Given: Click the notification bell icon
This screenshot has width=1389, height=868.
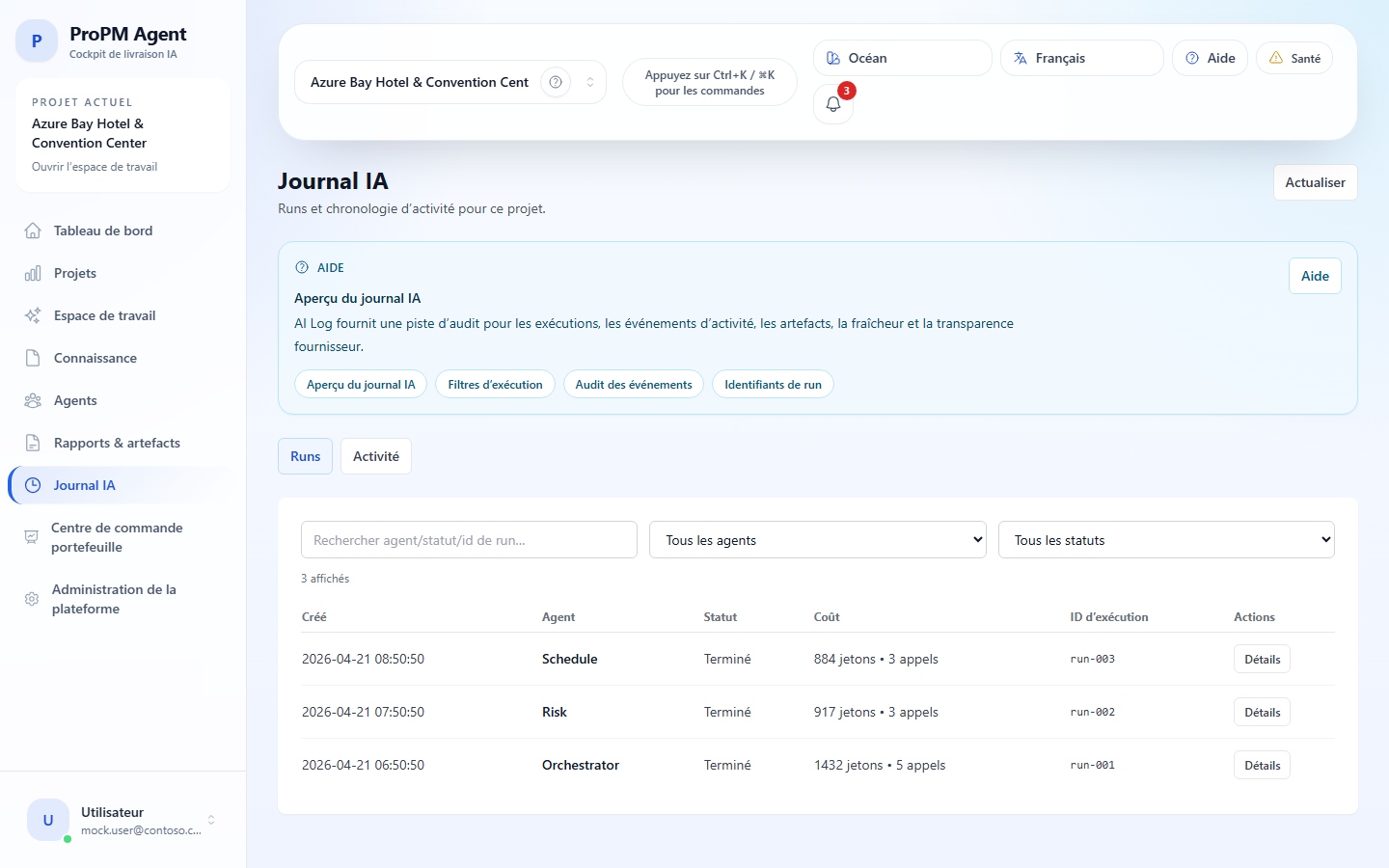Looking at the screenshot, I should [x=833, y=104].
